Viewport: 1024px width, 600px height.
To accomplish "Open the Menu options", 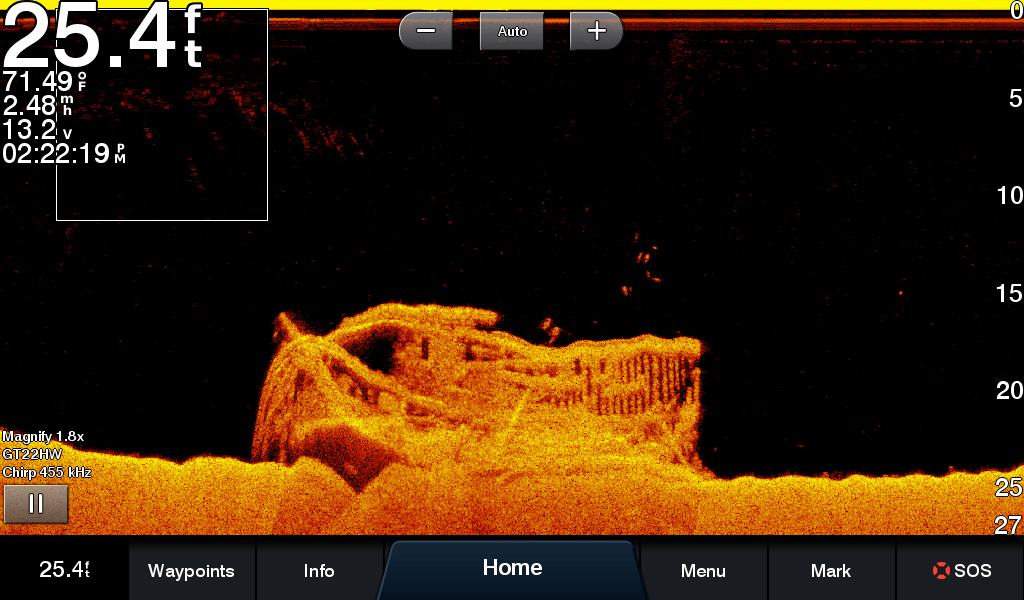I will click(x=703, y=571).
